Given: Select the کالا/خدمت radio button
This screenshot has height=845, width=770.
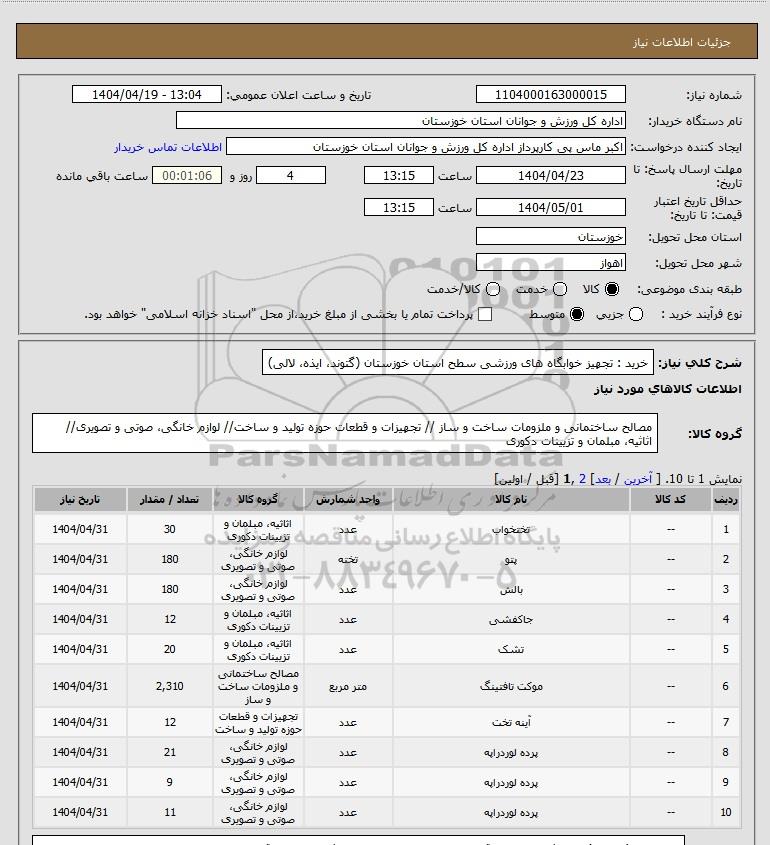Looking at the screenshot, I should click(x=492, y=289).
